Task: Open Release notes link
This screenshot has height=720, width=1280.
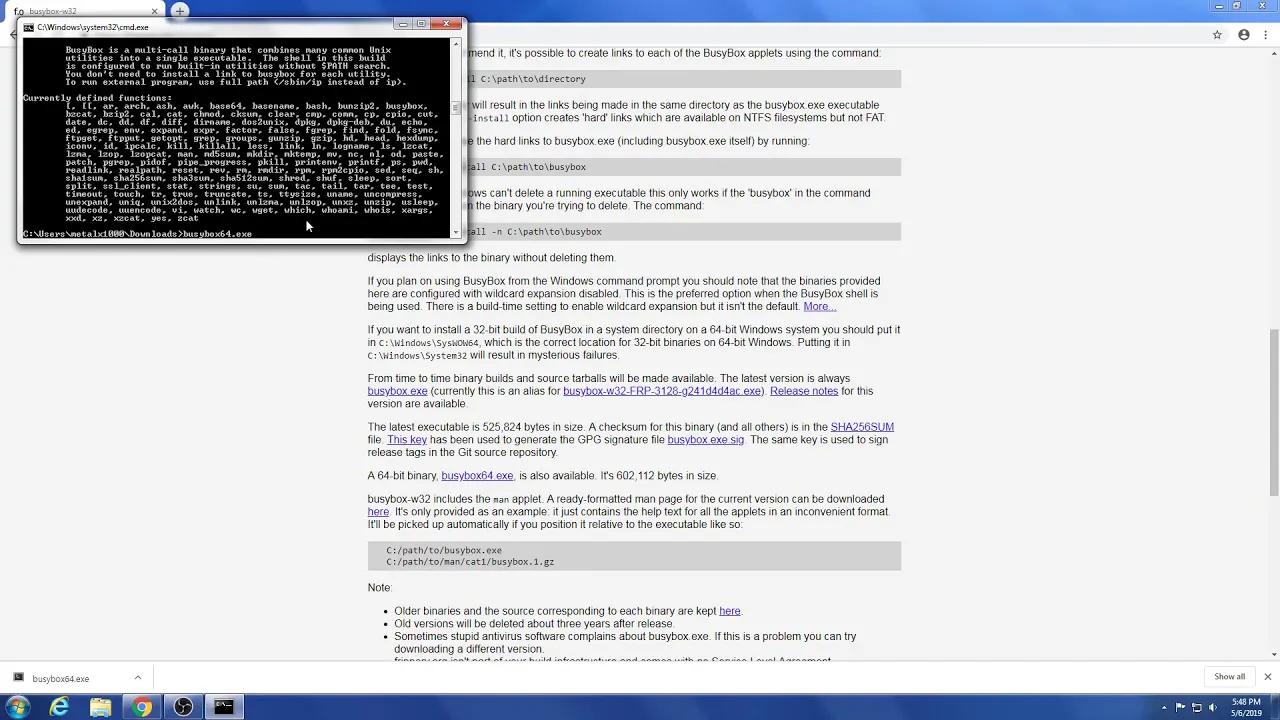Action: pos(804,391)
